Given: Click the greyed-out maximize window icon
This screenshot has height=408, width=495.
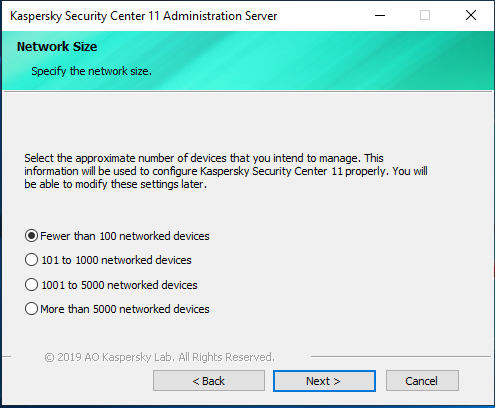Looking at the screenshot, I should point(425,15).
